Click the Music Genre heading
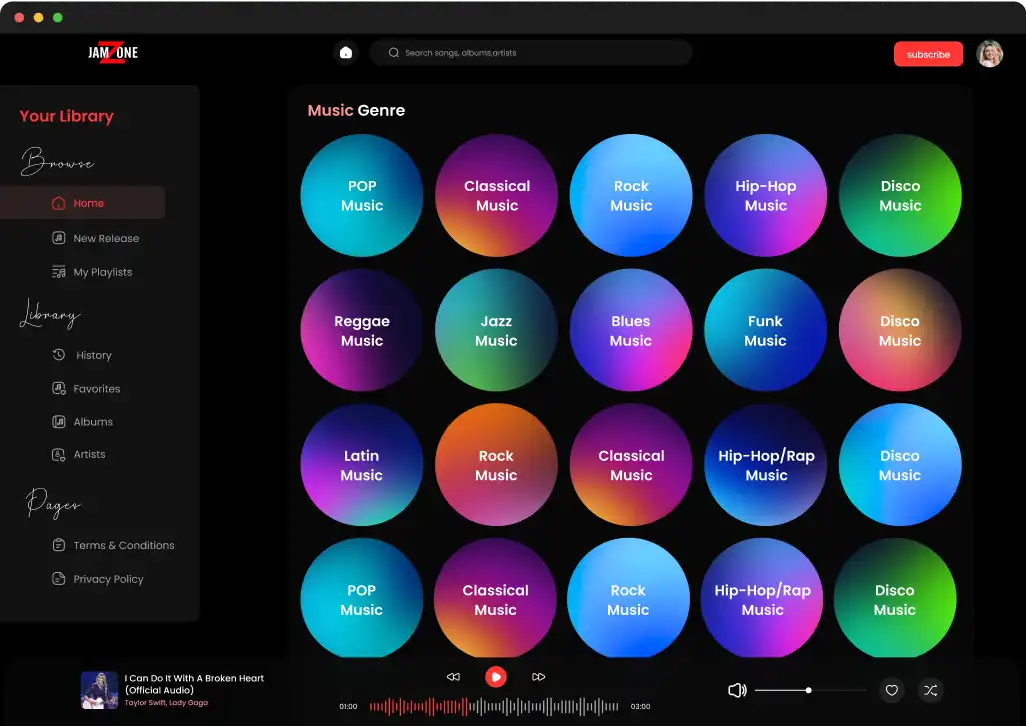Screen dimensions: 1026x726 pyautogui.click(x=356, y=111)
